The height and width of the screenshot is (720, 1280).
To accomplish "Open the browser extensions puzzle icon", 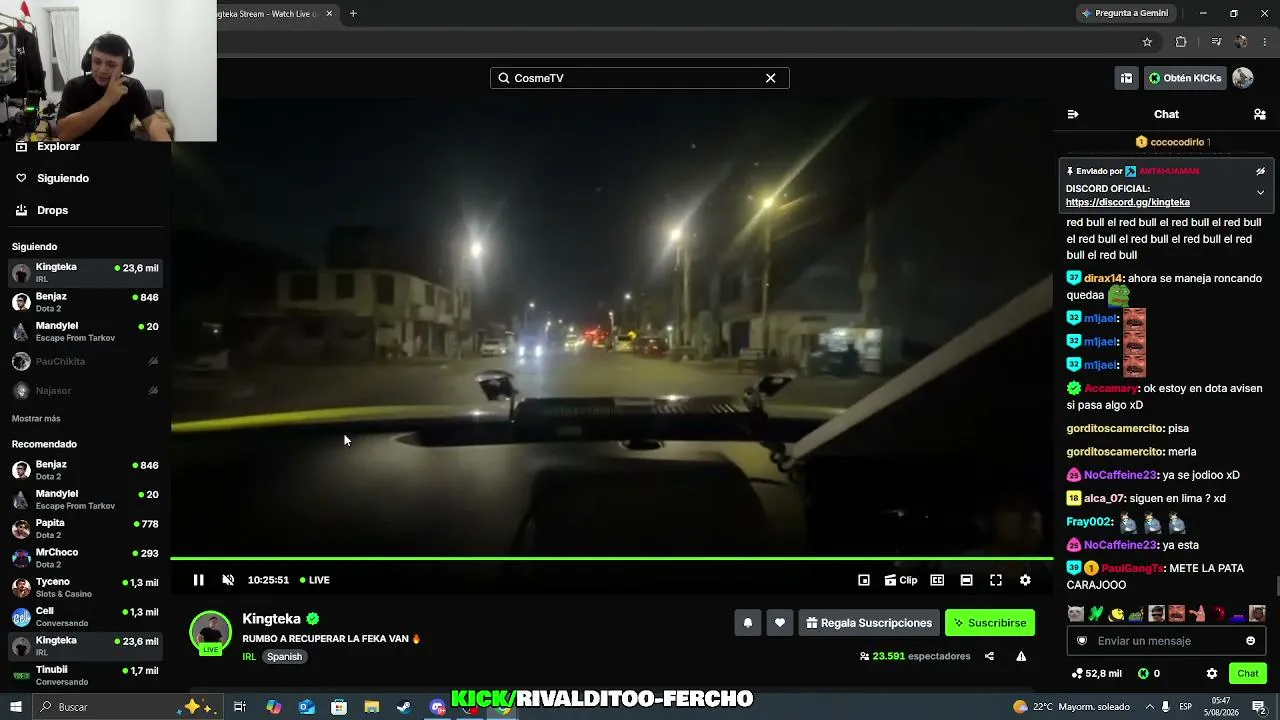I will point(1181,42).
